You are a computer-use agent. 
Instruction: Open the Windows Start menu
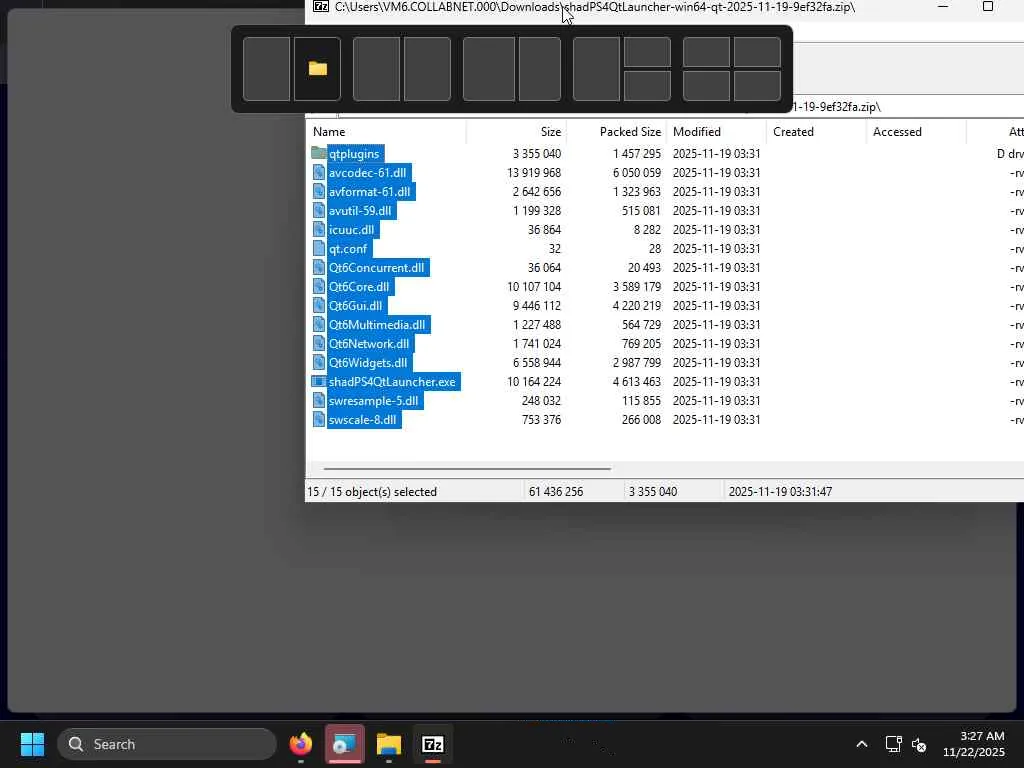(32, 744)
